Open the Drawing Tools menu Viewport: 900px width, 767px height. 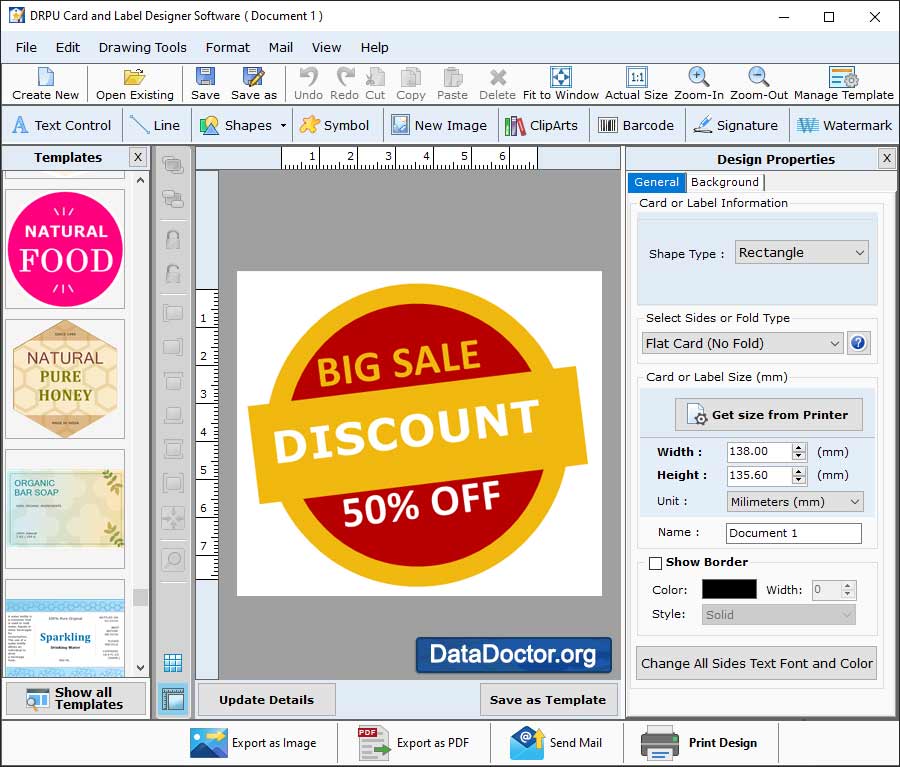point(142,47)
